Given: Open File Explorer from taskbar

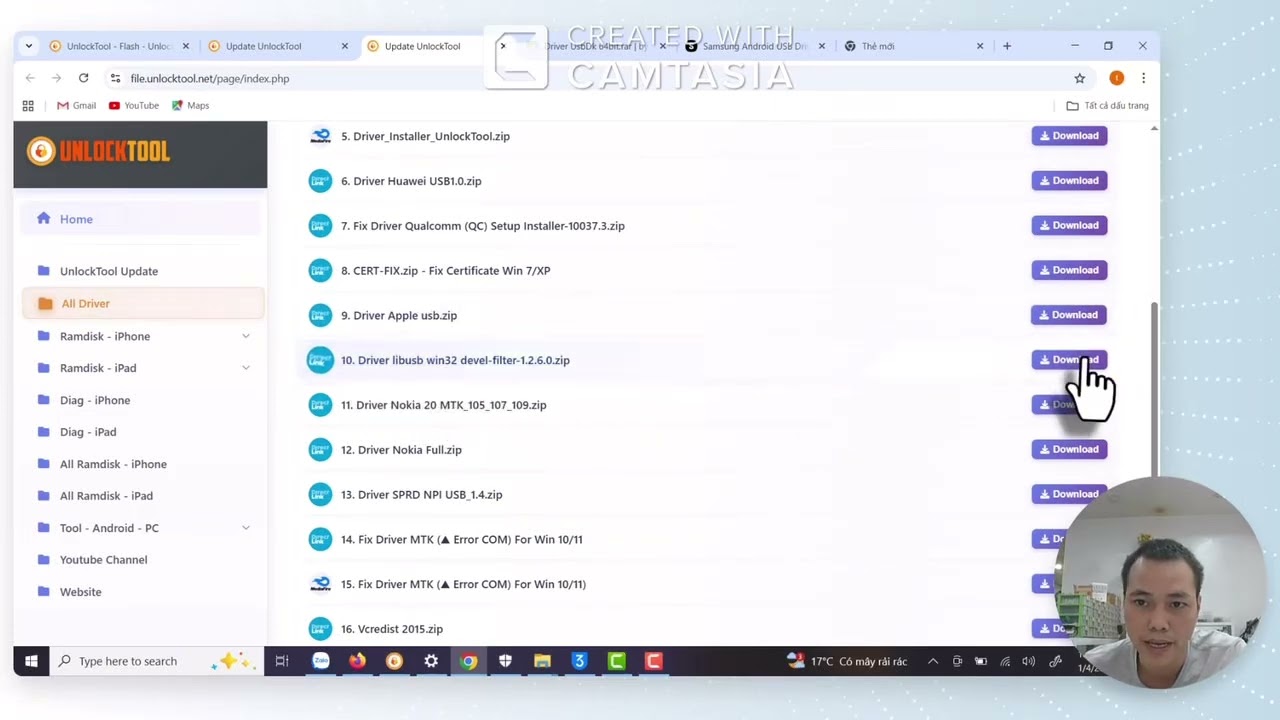Looking at the screenshot, I should coord(542,661).
